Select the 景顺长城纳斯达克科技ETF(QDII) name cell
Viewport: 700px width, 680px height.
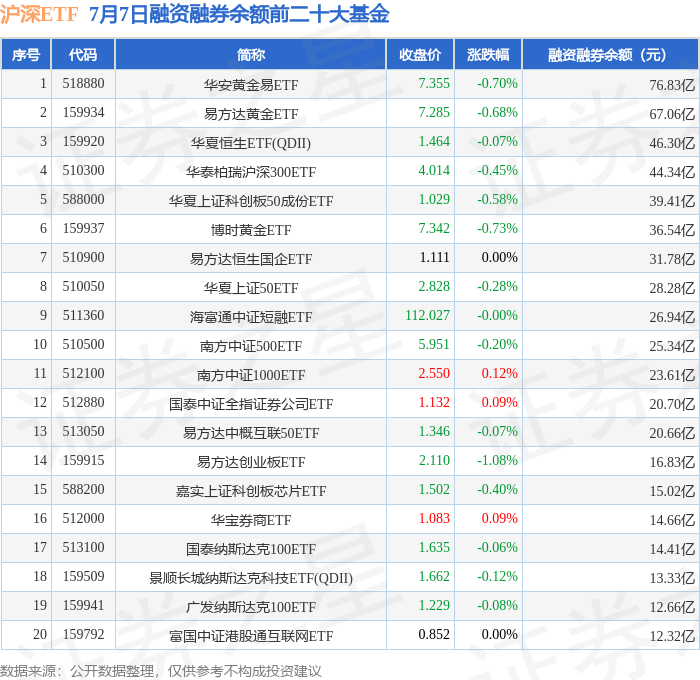point(250,578)
